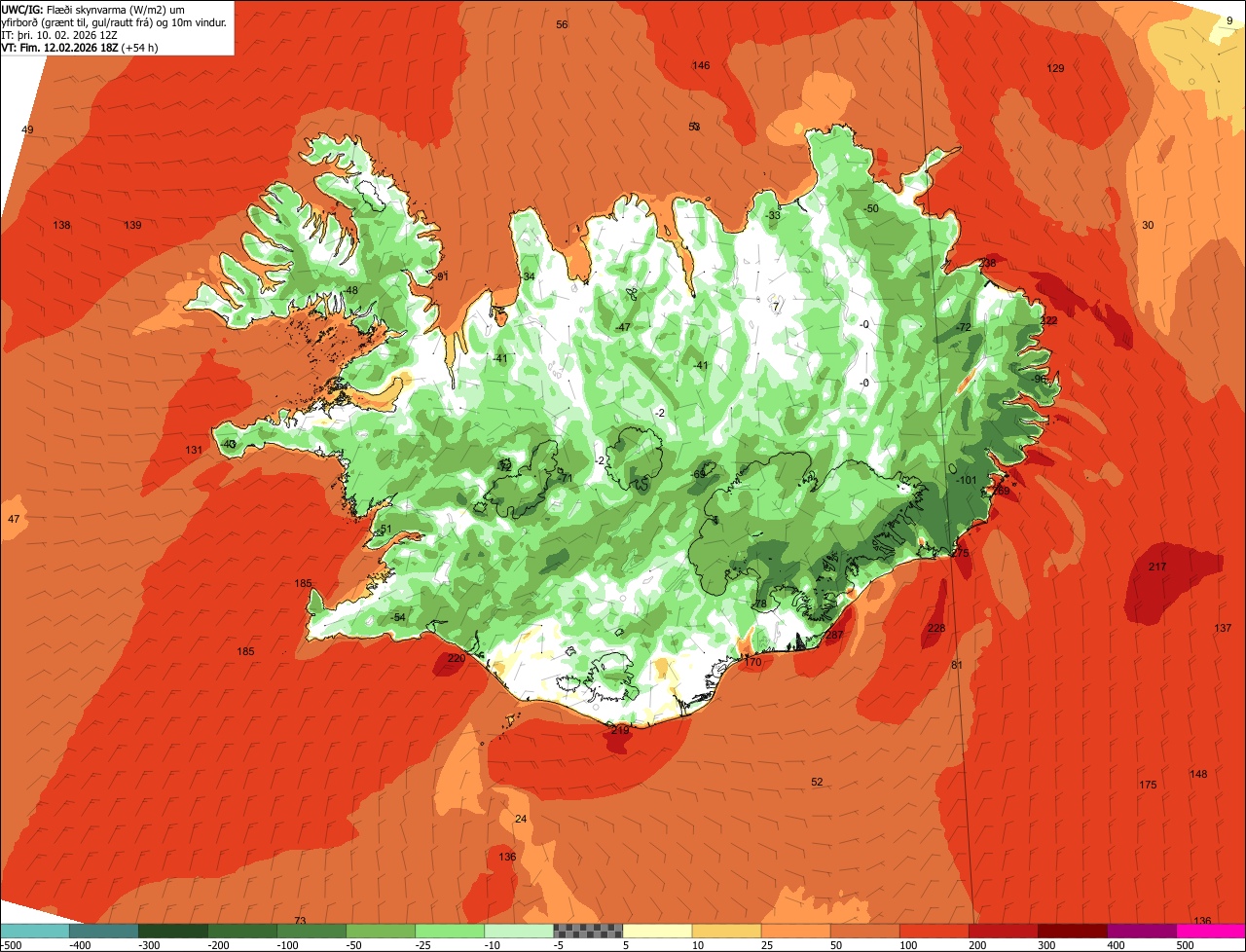Choose the orange 50 to 100 legend swatch
Screen dimensions: 1246x952
tap(865, 931)
